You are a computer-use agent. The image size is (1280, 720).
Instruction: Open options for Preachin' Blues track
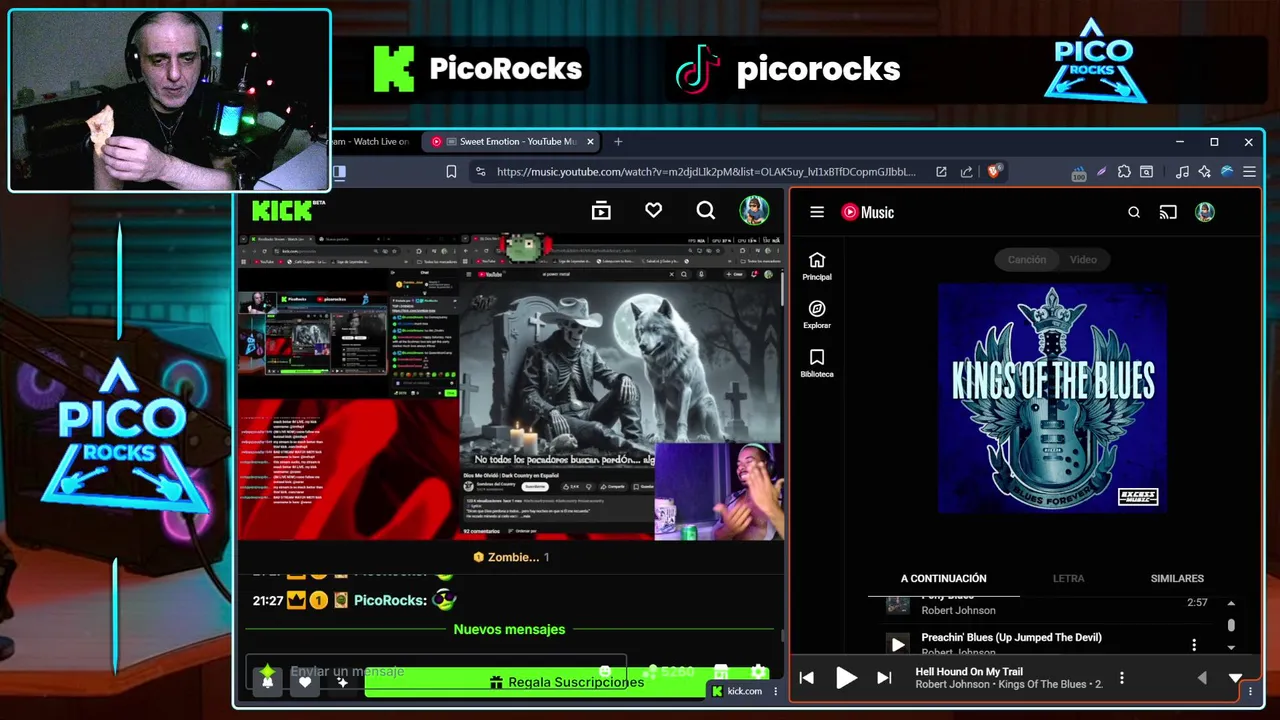tap(1194, 645)
